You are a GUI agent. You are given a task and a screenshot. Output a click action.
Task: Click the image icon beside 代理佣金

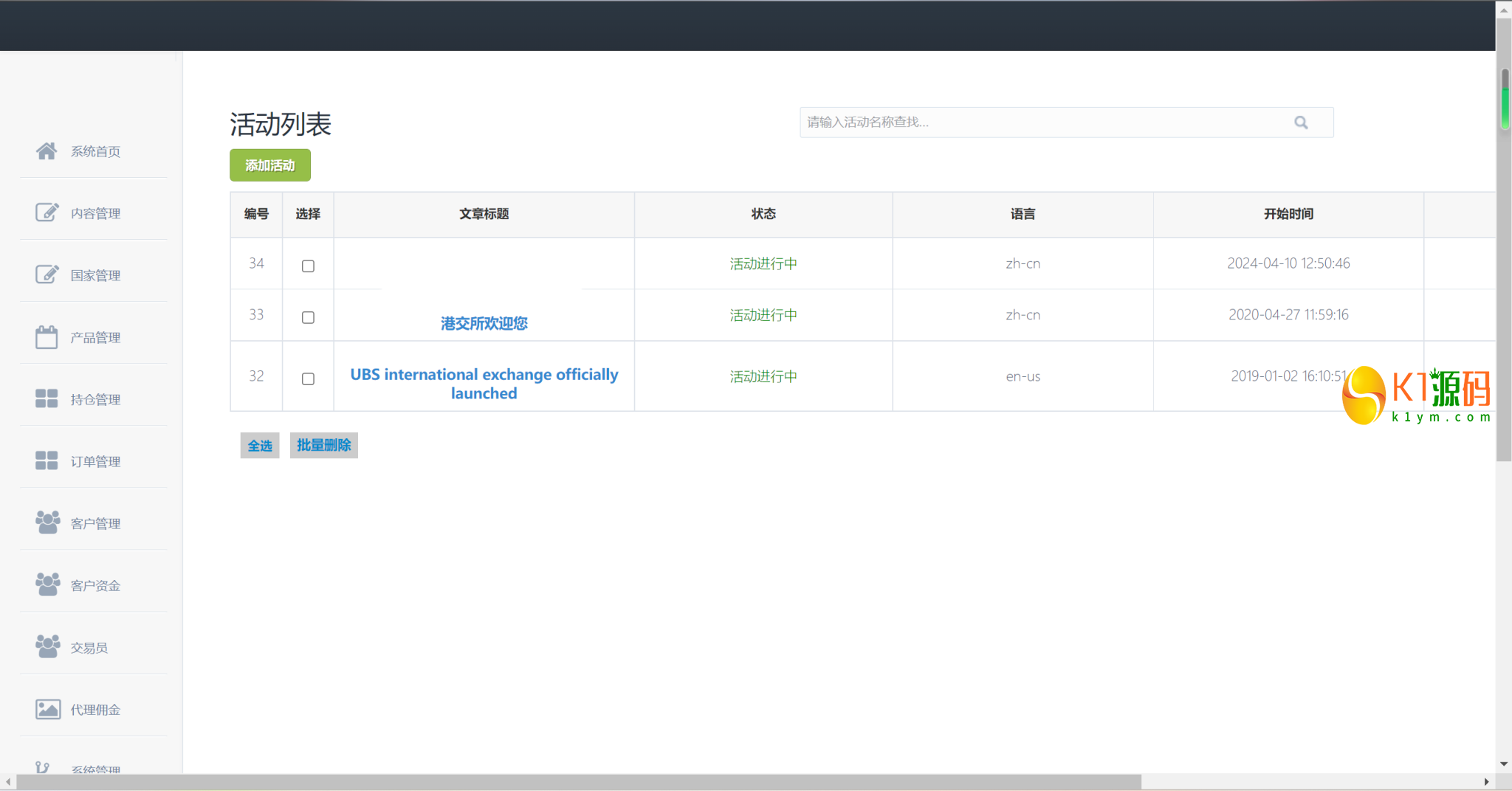tap(47, 709)
